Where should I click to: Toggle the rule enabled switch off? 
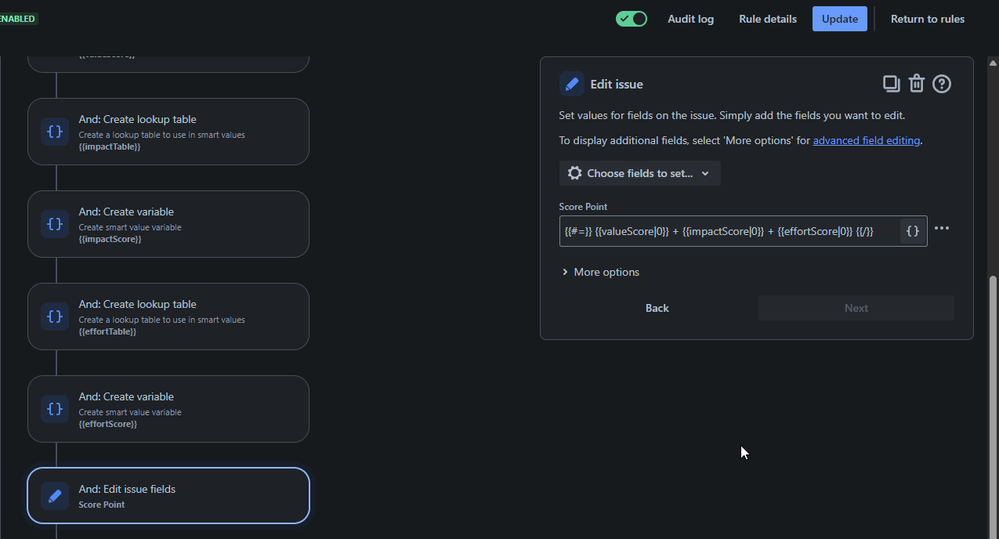(631, 19)
